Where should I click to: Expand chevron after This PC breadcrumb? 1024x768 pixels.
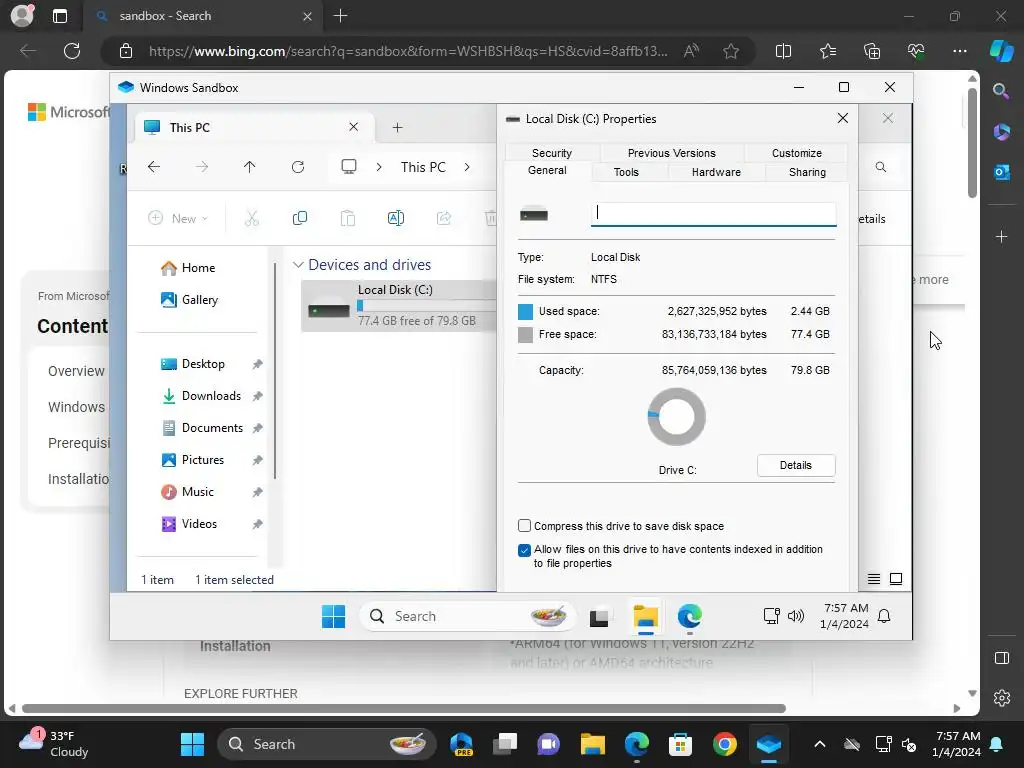coord(467,167)
